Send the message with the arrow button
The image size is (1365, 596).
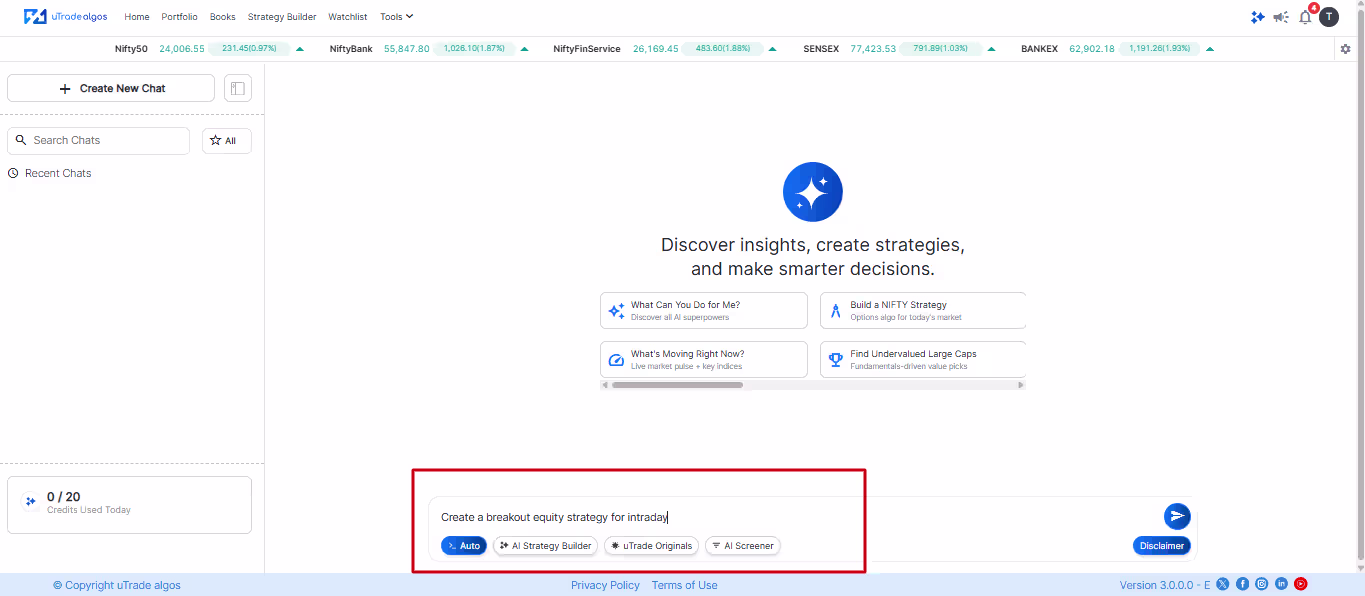pos(1177,516)
